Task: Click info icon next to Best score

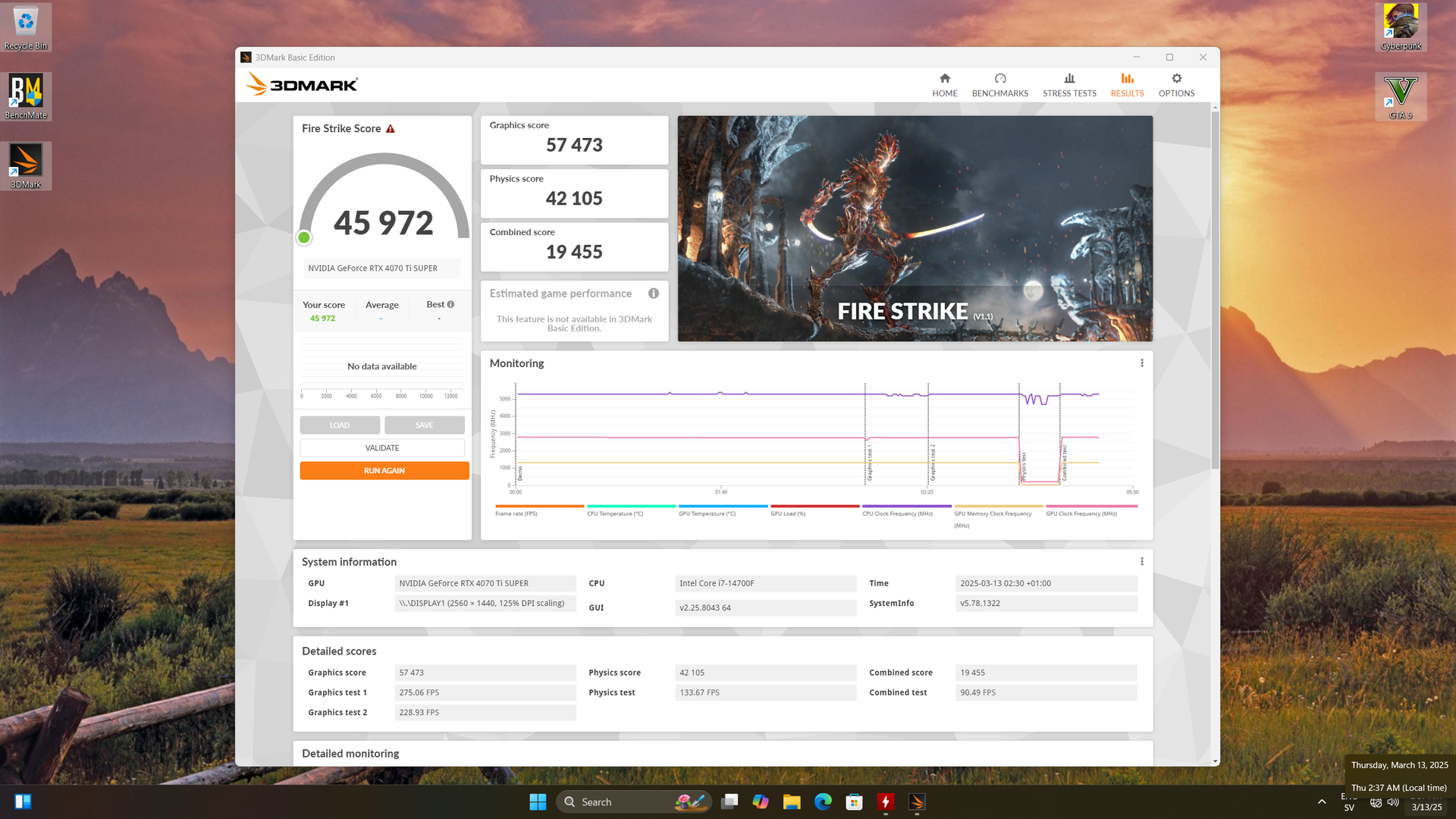Action: point(450,304)
